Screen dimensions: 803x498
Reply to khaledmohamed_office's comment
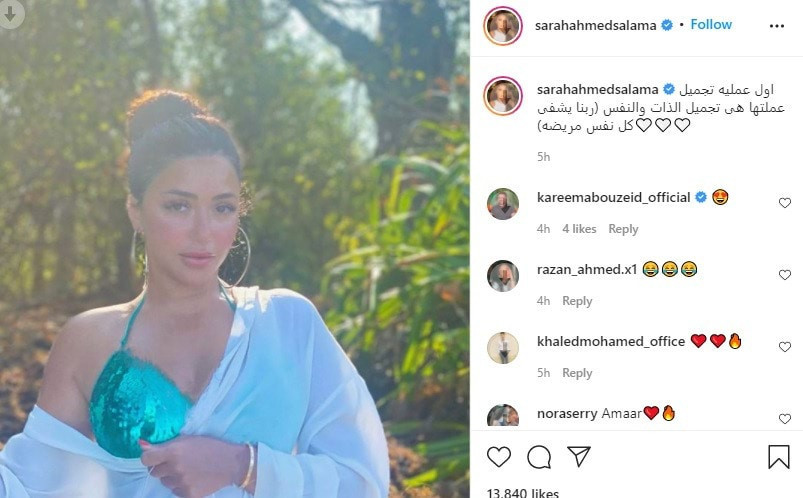577,373
